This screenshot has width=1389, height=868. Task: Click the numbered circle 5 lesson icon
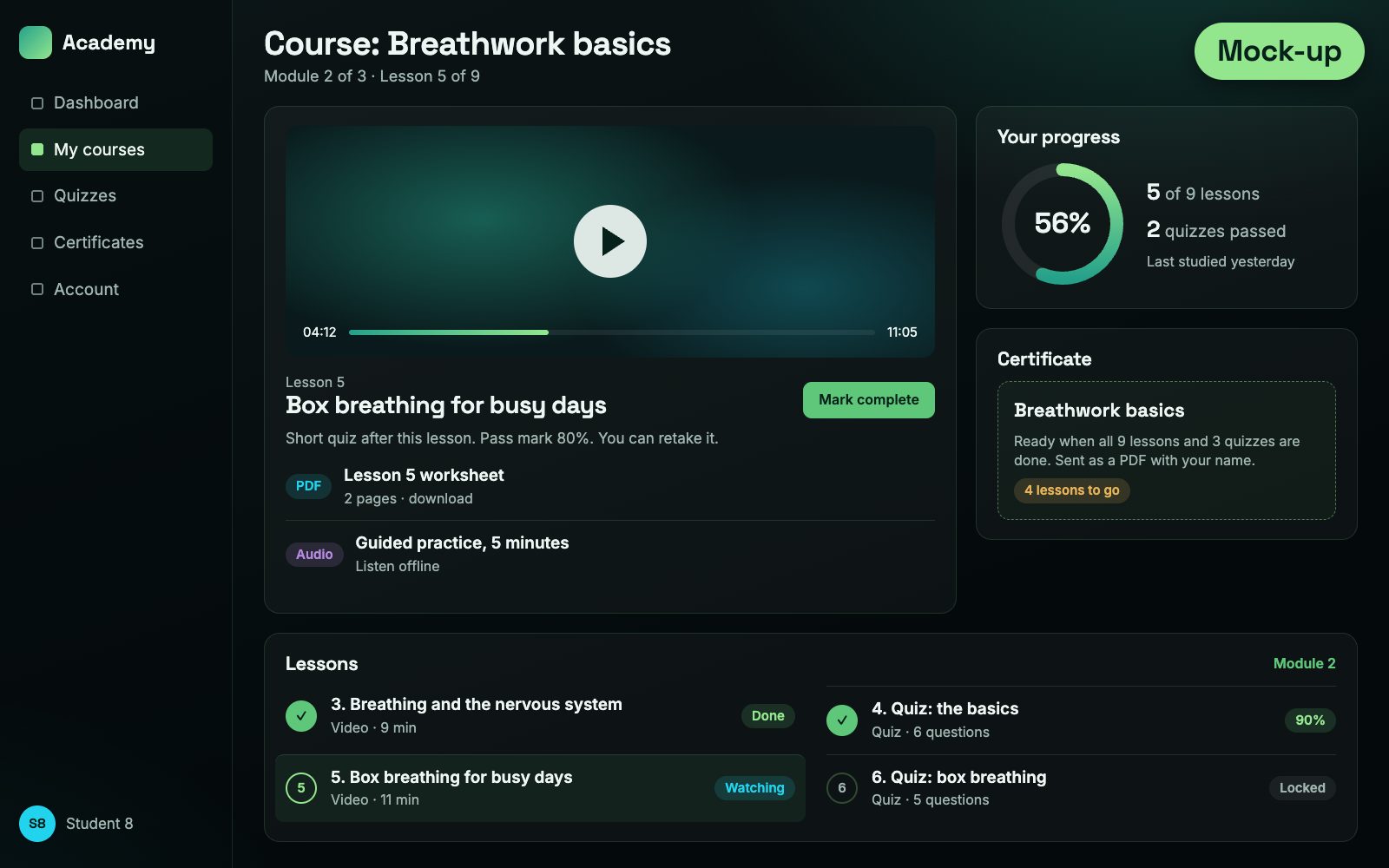(x=301, y=788)
